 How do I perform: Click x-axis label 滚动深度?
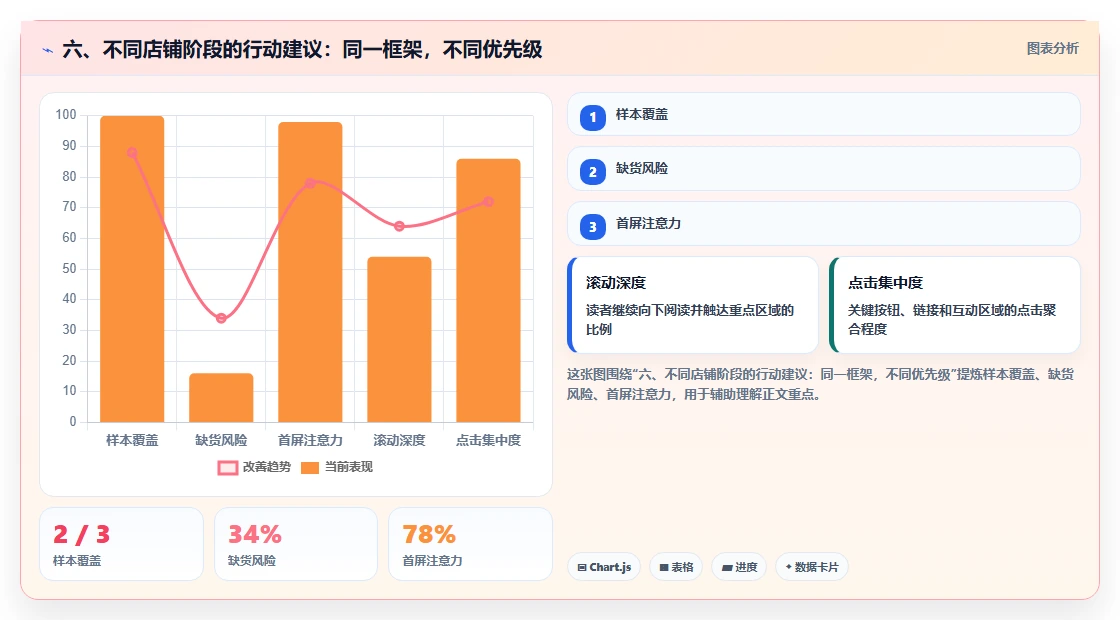point(399,441)
